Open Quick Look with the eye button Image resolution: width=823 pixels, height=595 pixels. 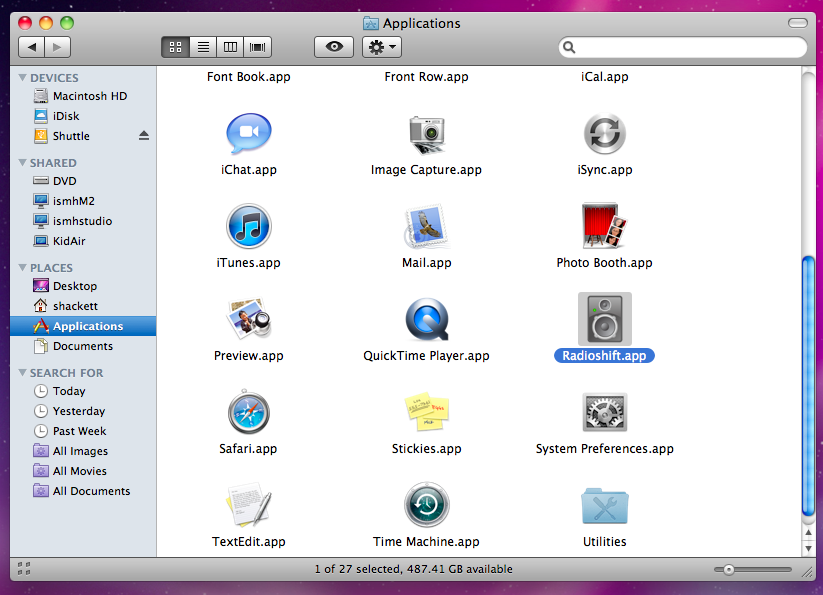tap(334, 47)
